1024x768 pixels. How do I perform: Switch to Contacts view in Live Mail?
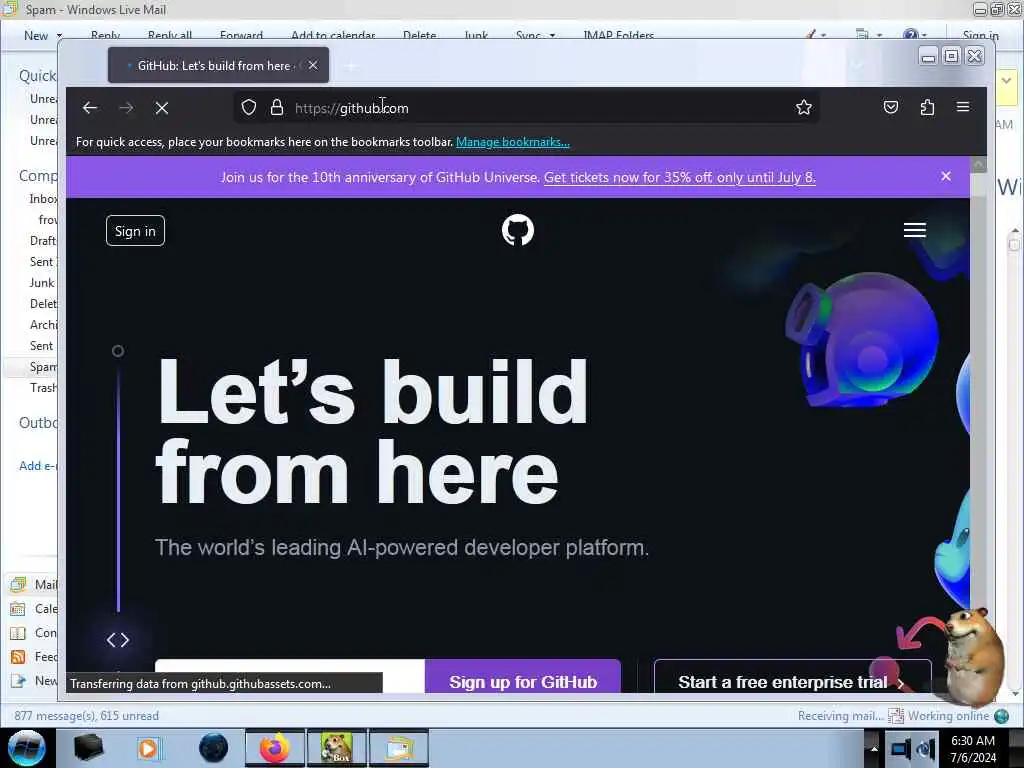(34, 633)
